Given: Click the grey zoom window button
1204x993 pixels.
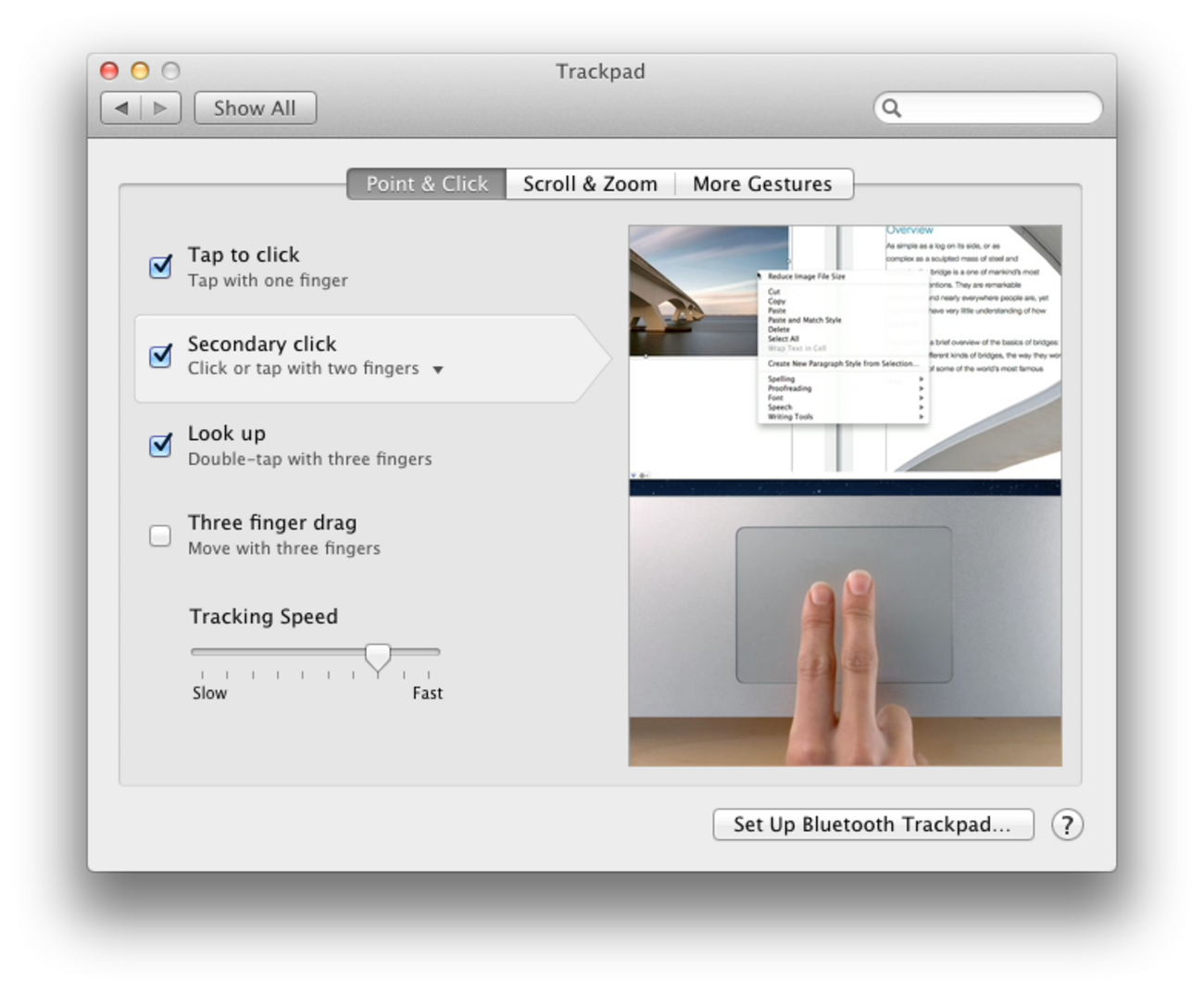Looking at the screenshot, I should click(x=170, y=70).
